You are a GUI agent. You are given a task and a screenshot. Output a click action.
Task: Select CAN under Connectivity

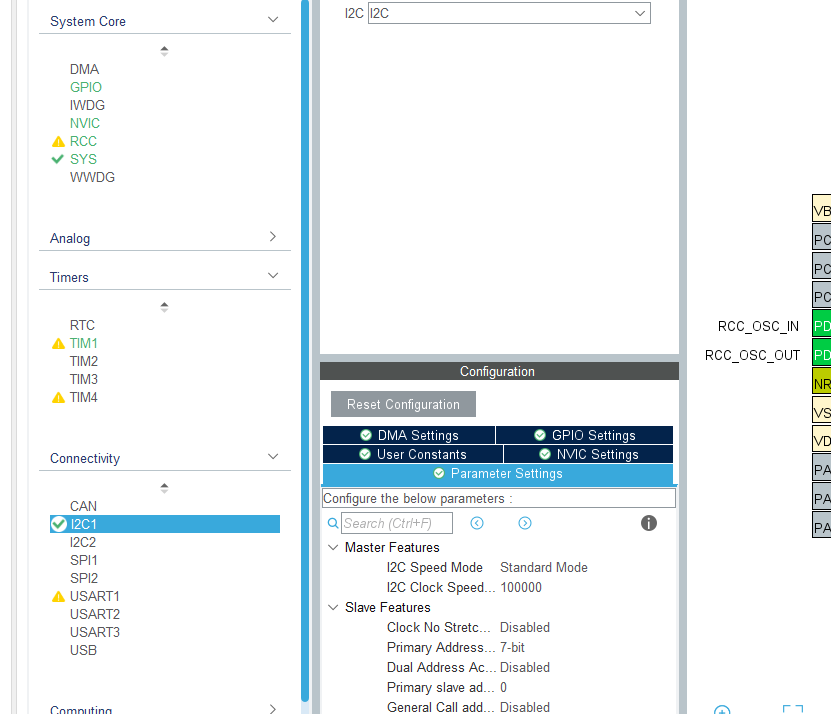click(83, 507)
